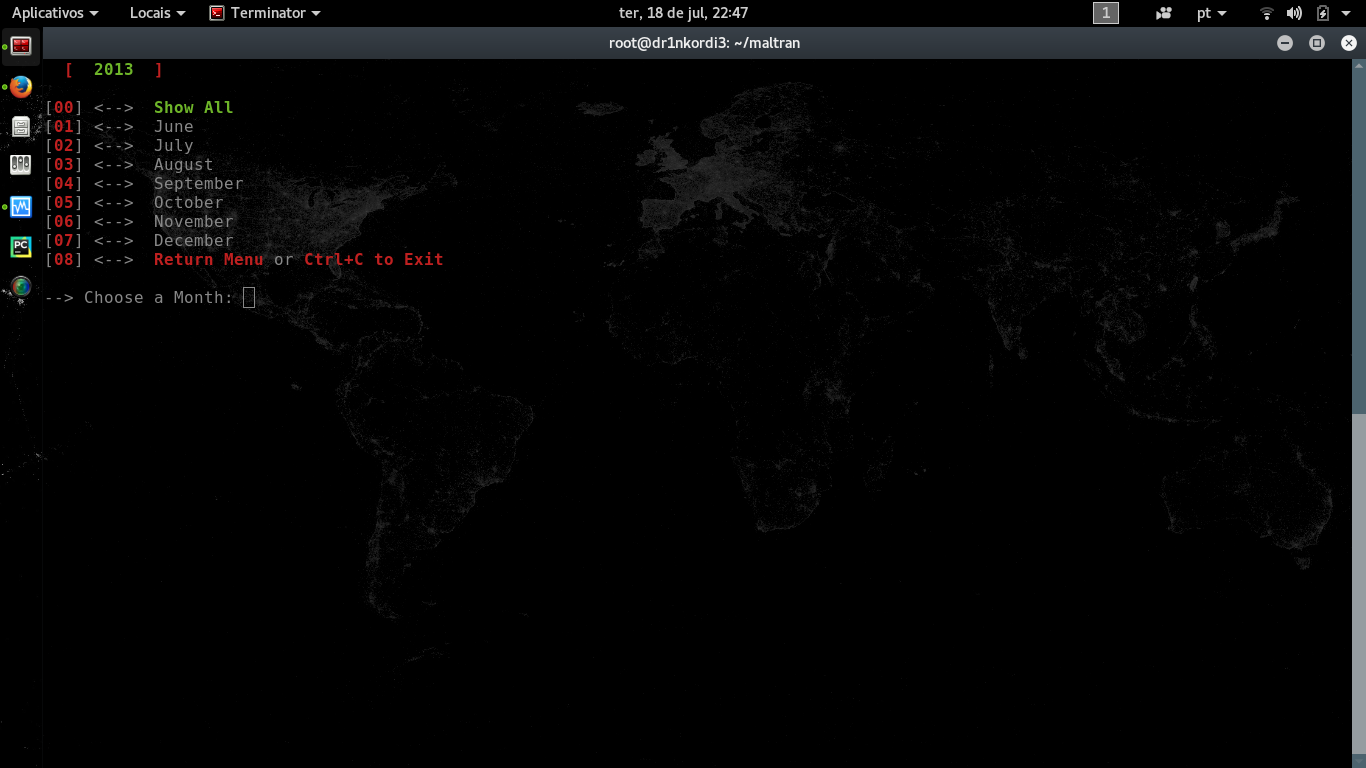This screenshot has height=768, width=1366.
Task: Click the August option text
Action: point(183,165)
